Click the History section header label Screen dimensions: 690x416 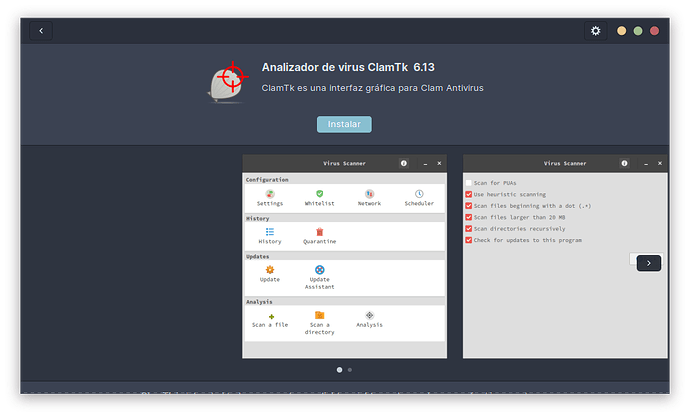click(257, 218)
